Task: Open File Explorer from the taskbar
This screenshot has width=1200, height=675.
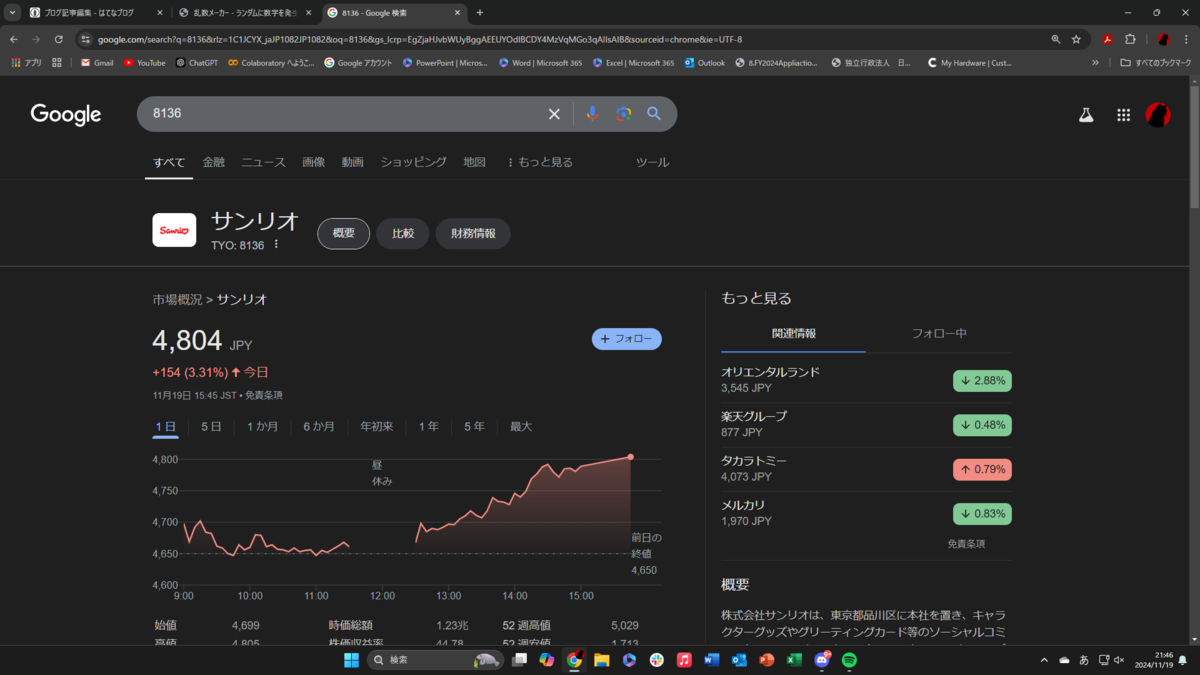Action: click(x=601, y=660)
